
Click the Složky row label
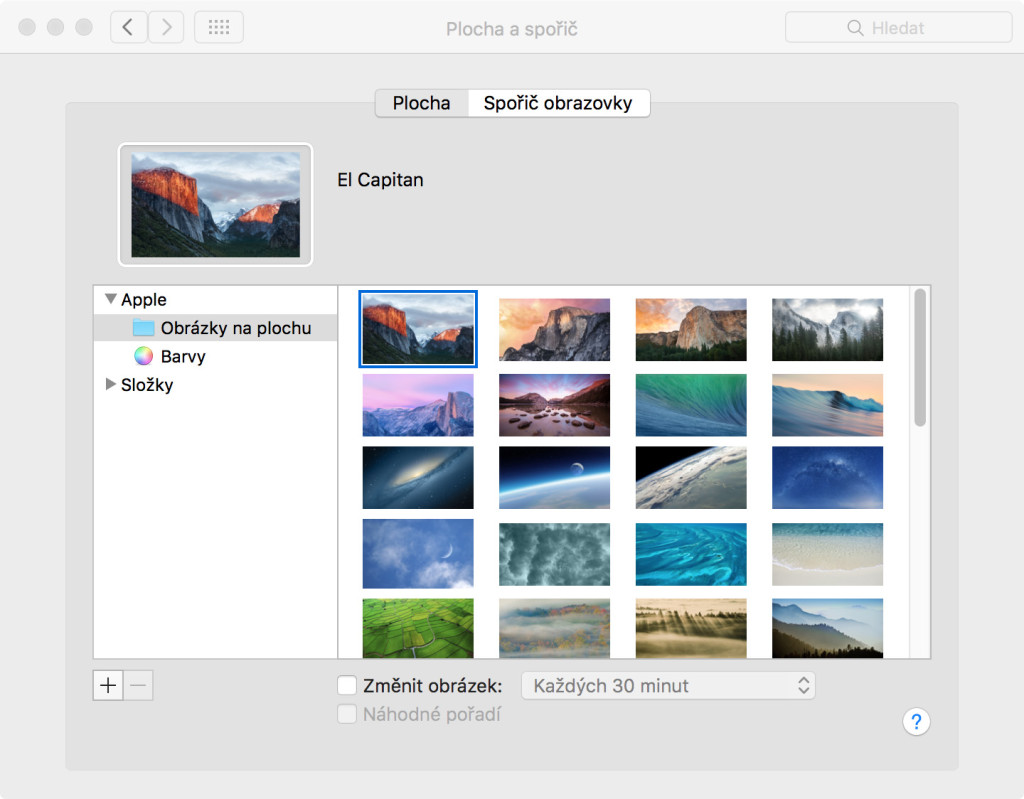(x=147, y=385)
